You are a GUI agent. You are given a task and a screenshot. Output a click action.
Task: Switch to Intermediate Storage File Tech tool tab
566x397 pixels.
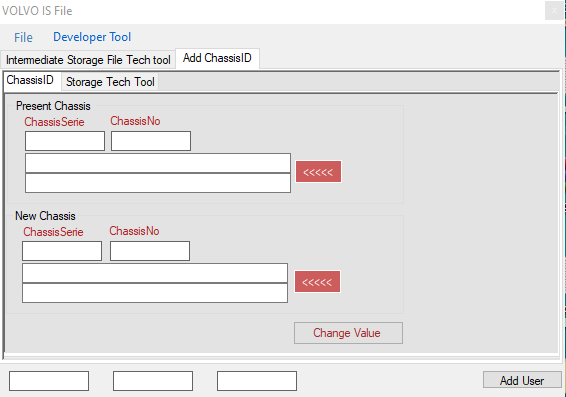[x=88, y=60]
